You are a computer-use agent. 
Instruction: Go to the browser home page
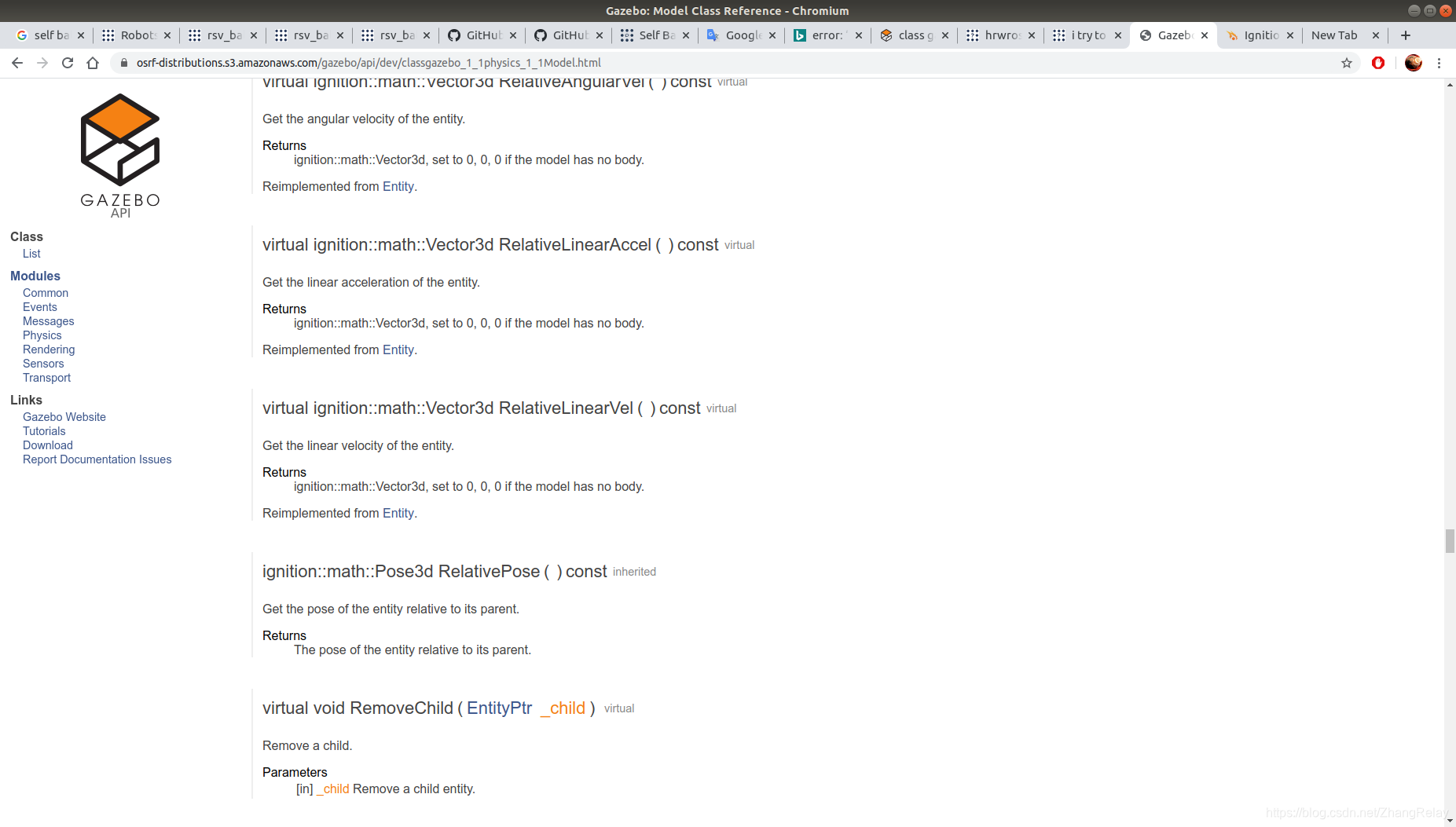93,63
